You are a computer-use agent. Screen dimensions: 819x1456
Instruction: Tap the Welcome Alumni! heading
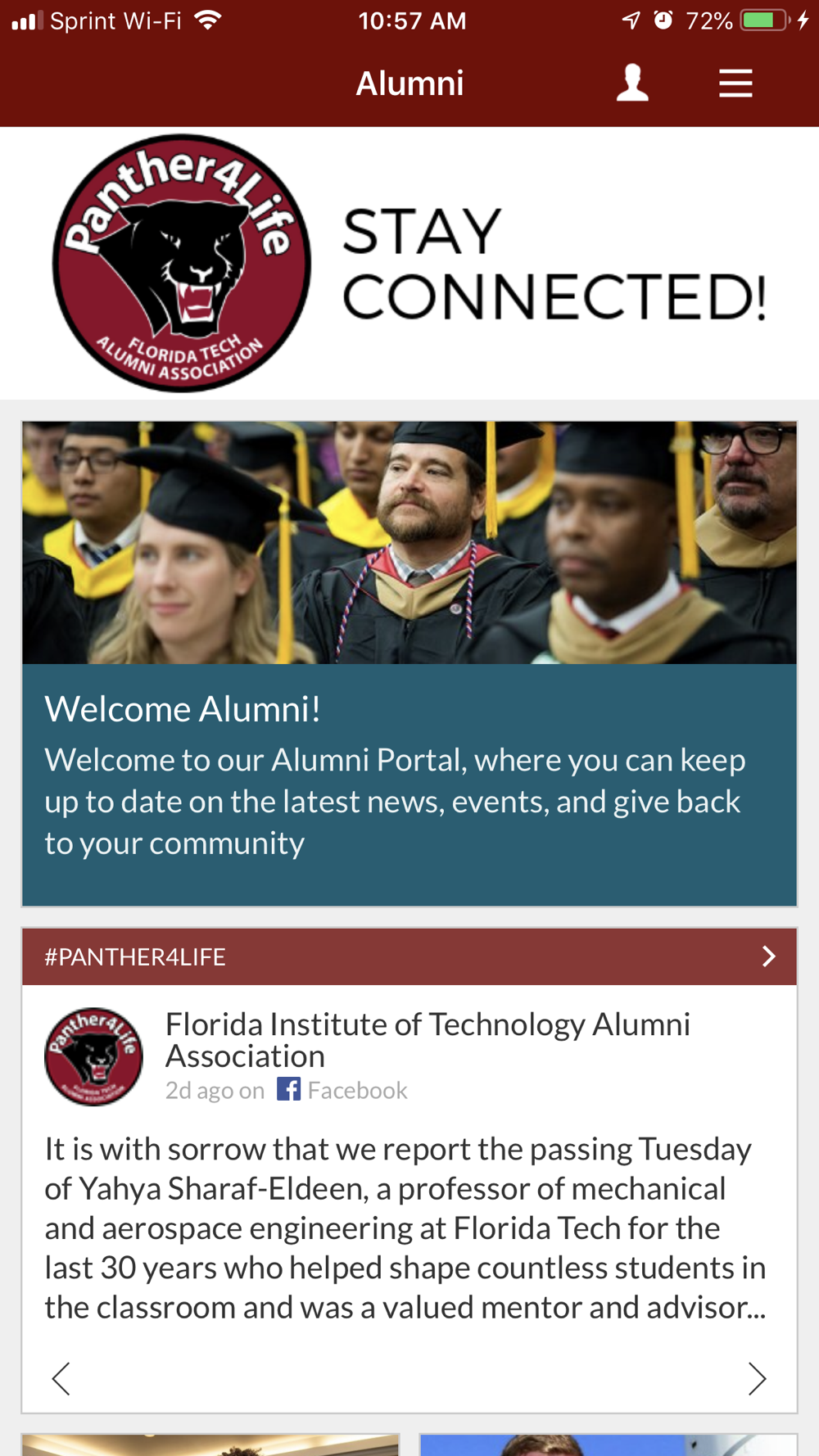point(182,709)
